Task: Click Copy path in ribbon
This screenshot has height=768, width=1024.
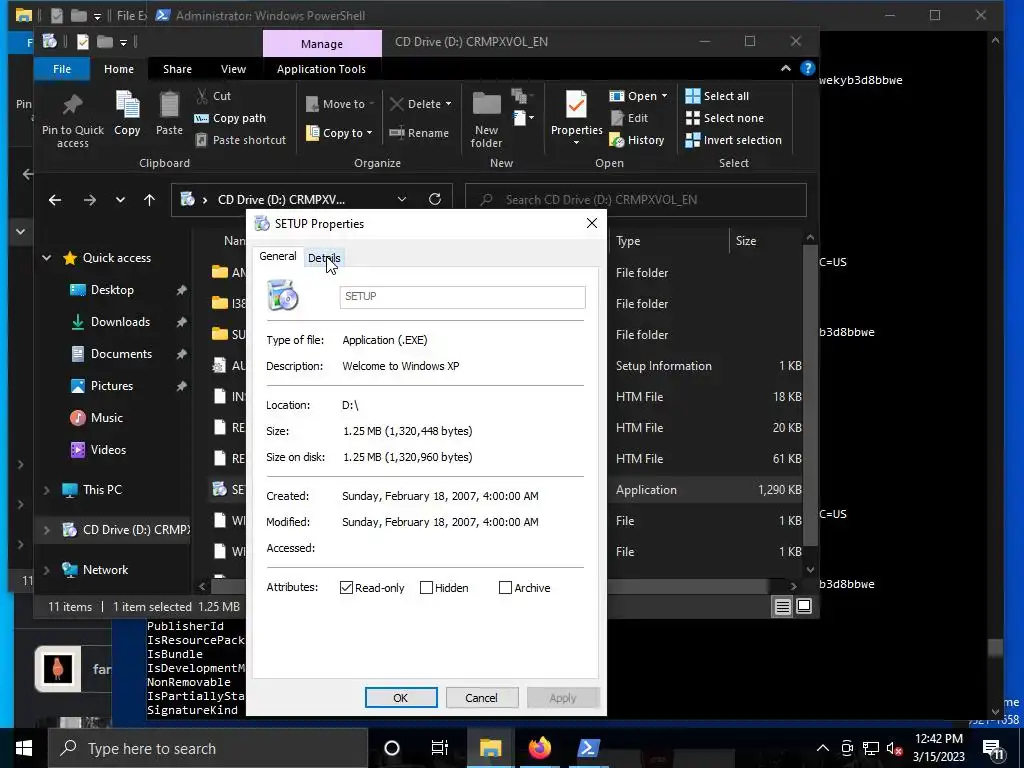Action: click(x=230, y=118)
